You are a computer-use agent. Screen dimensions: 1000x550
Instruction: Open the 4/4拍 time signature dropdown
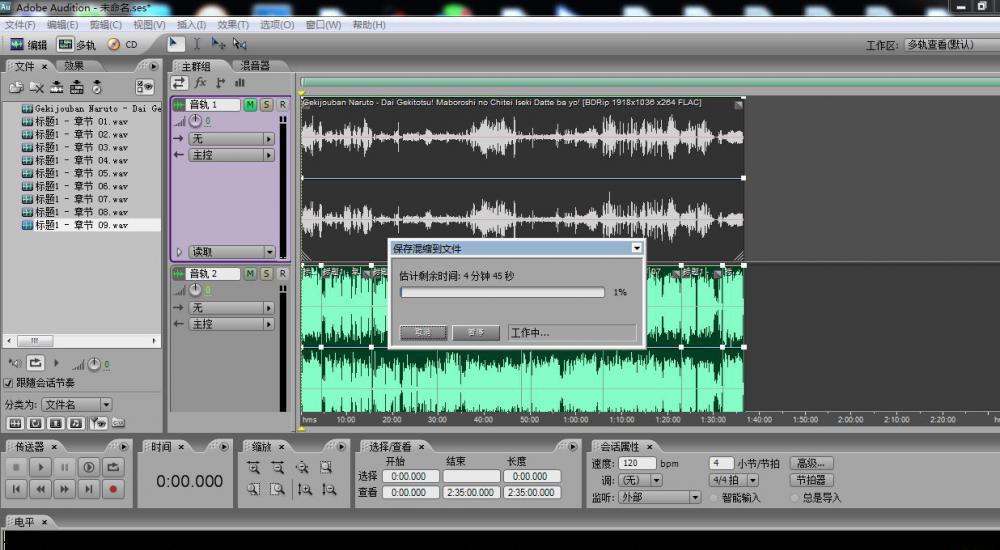(x=733, y=480)
